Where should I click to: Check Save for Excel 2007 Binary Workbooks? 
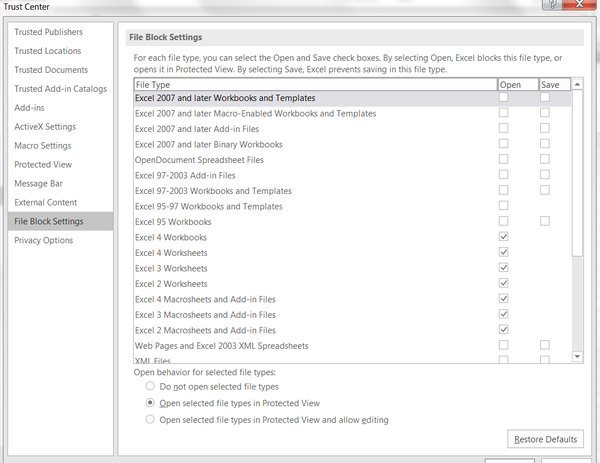click(545, 143)
